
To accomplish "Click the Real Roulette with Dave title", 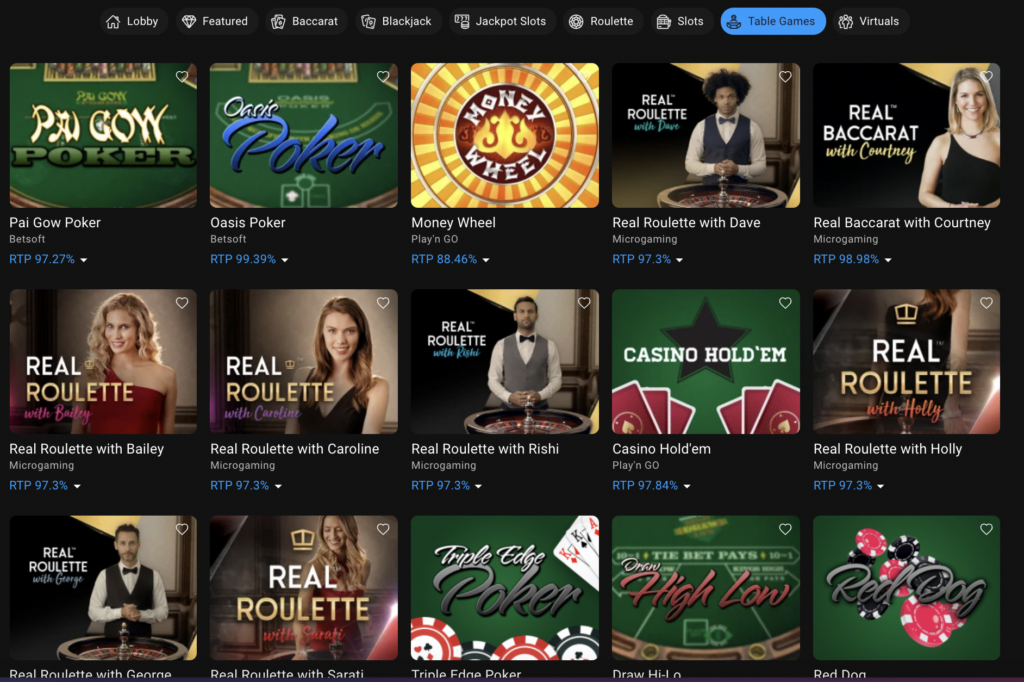I will (686, 223).
